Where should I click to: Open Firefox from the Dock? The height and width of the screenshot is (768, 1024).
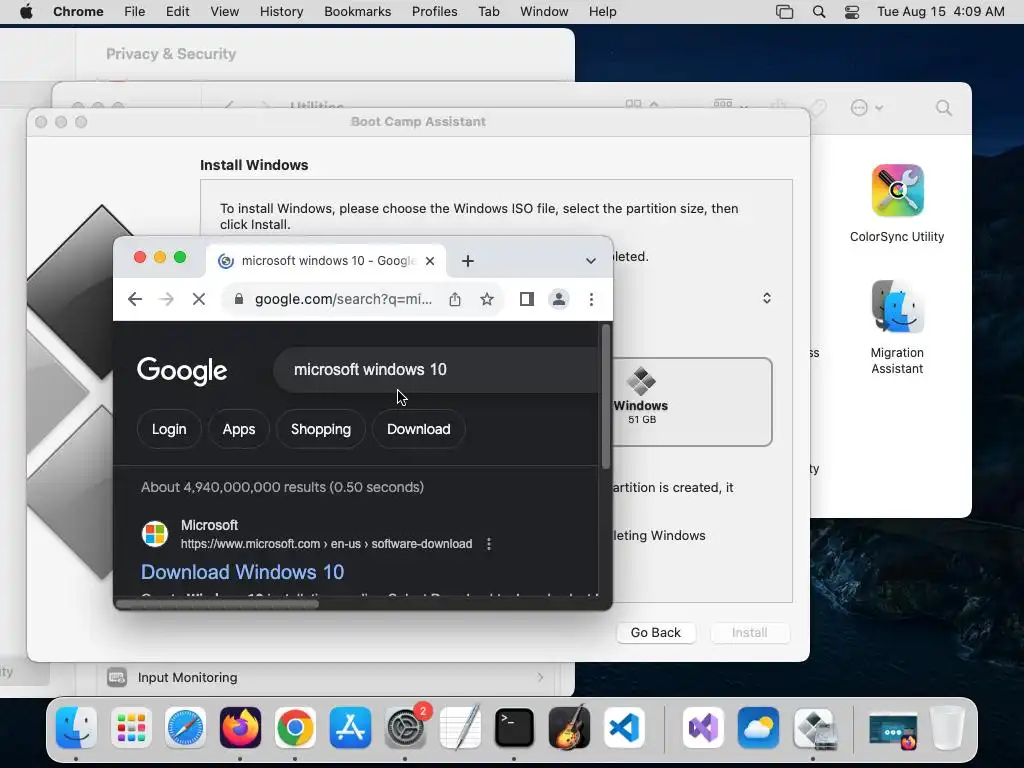(x=240, y=728)
